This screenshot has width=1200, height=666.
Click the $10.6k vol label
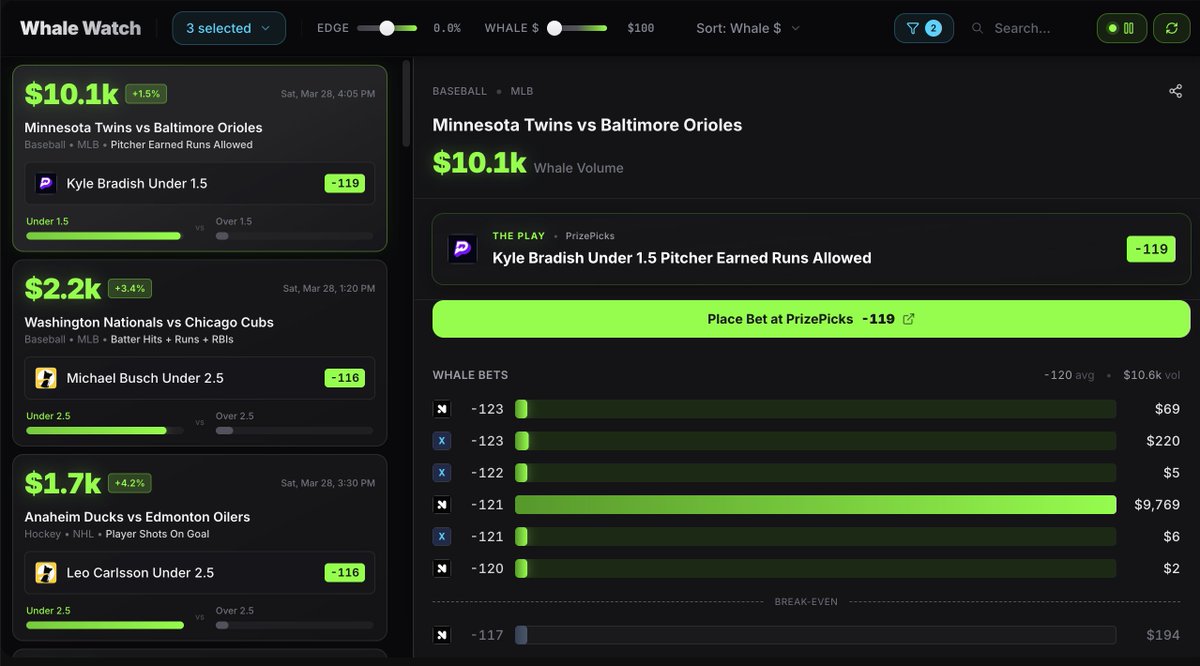tap(1152, 375)
